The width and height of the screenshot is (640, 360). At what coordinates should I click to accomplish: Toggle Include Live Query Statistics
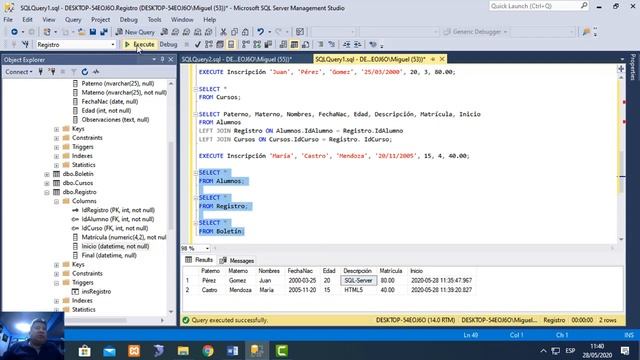(257, 44)
